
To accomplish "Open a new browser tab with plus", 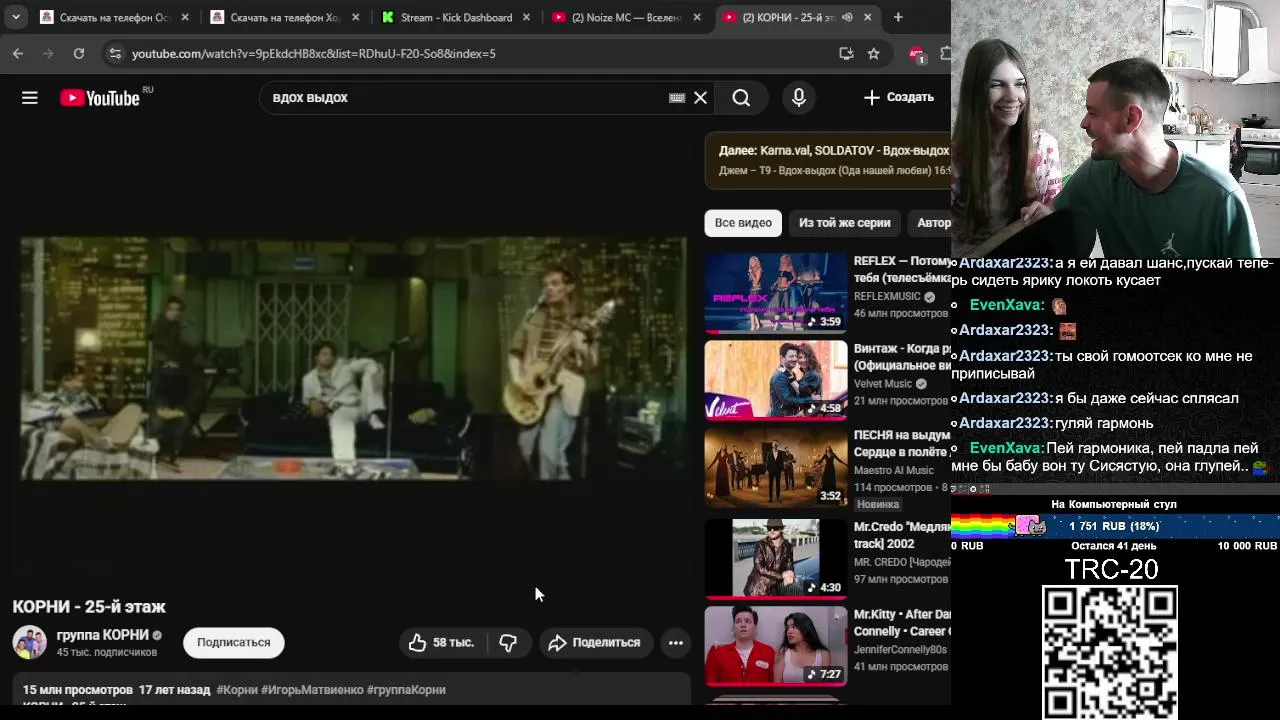I will click(x=898, y=17).
